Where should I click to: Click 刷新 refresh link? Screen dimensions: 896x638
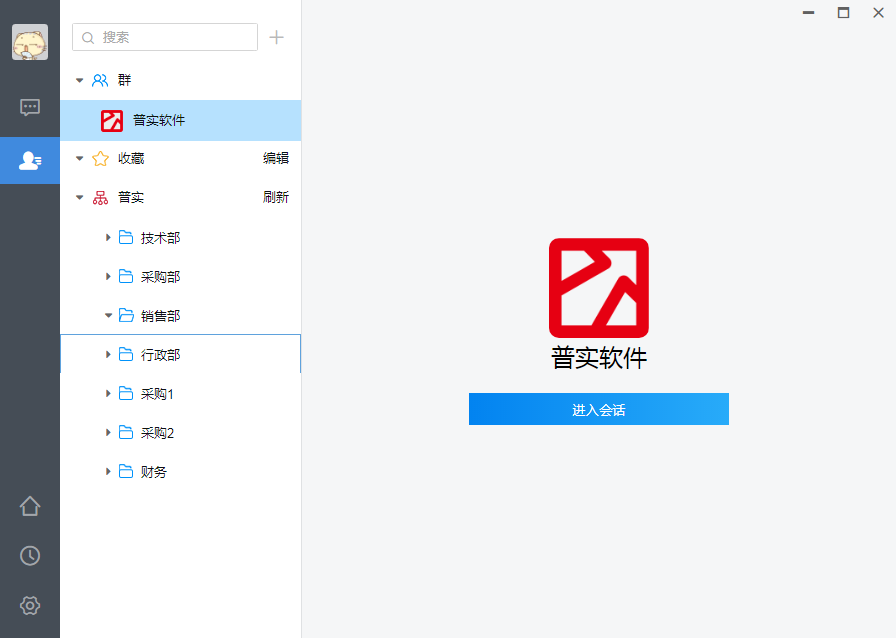(276, 197)
